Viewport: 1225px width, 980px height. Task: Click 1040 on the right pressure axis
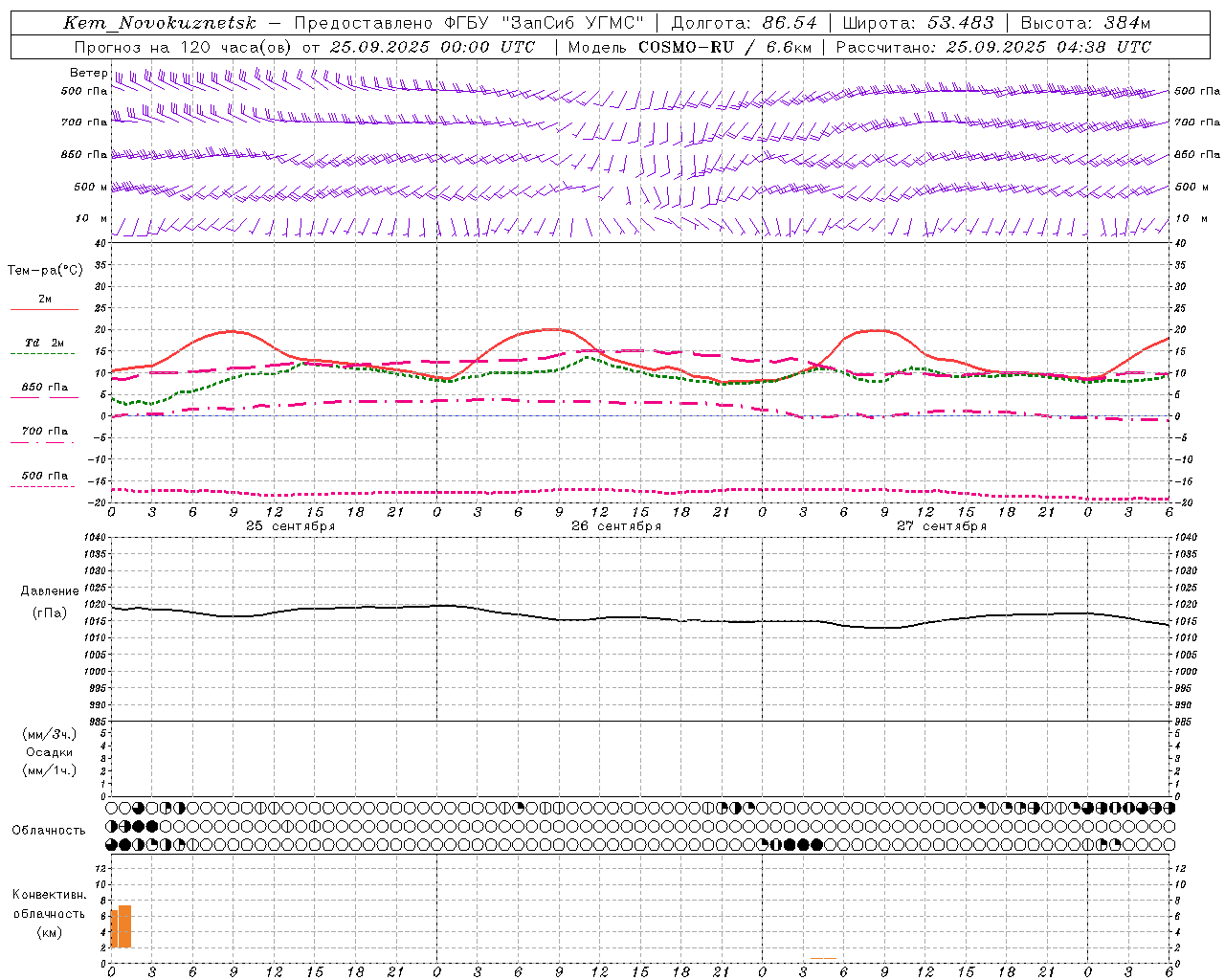[1186, 538]
